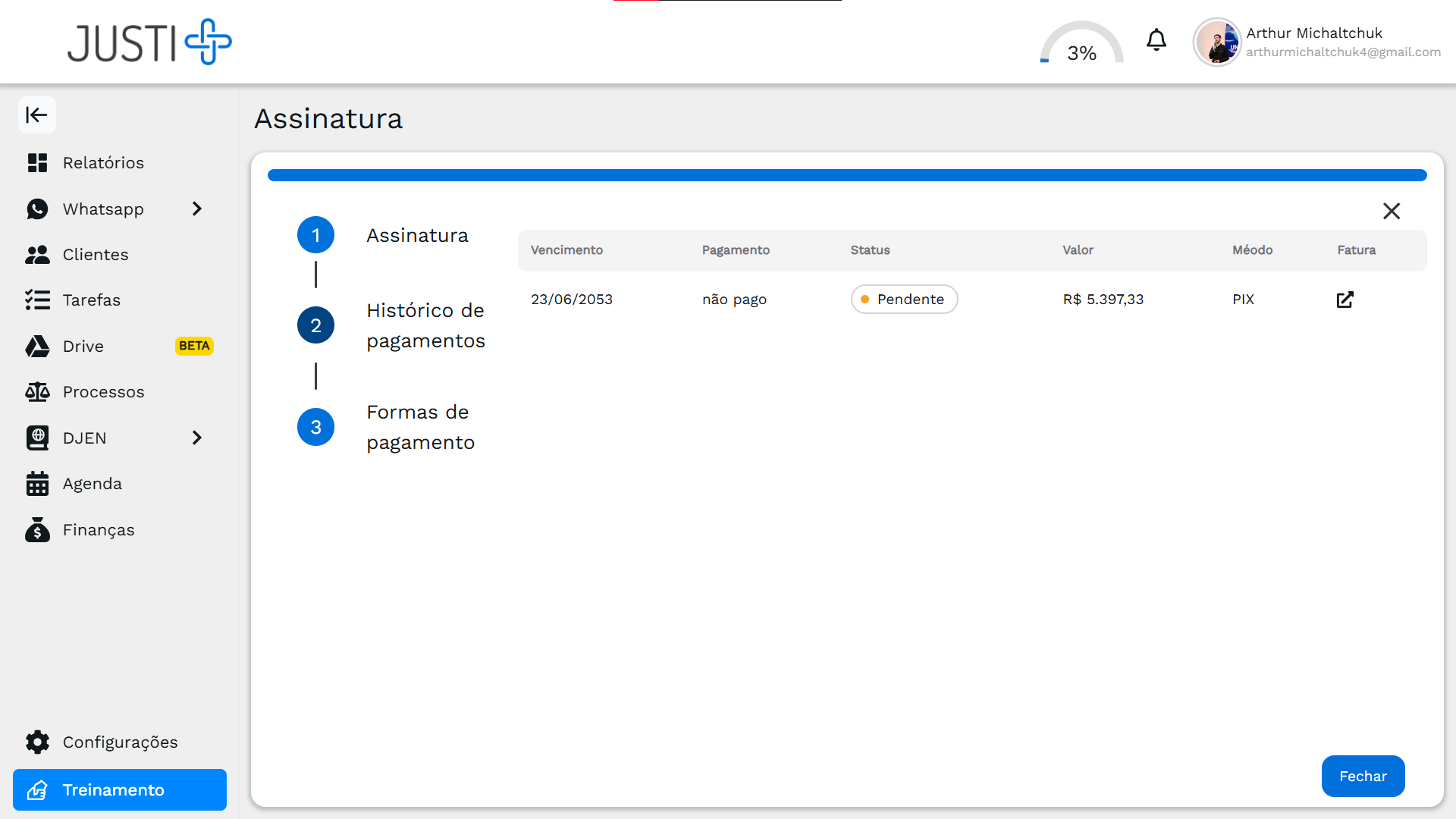The image size is (1456, 819).
Task: Expand the Whatsapp submenu chevron
Action: [x=197, y=209]
